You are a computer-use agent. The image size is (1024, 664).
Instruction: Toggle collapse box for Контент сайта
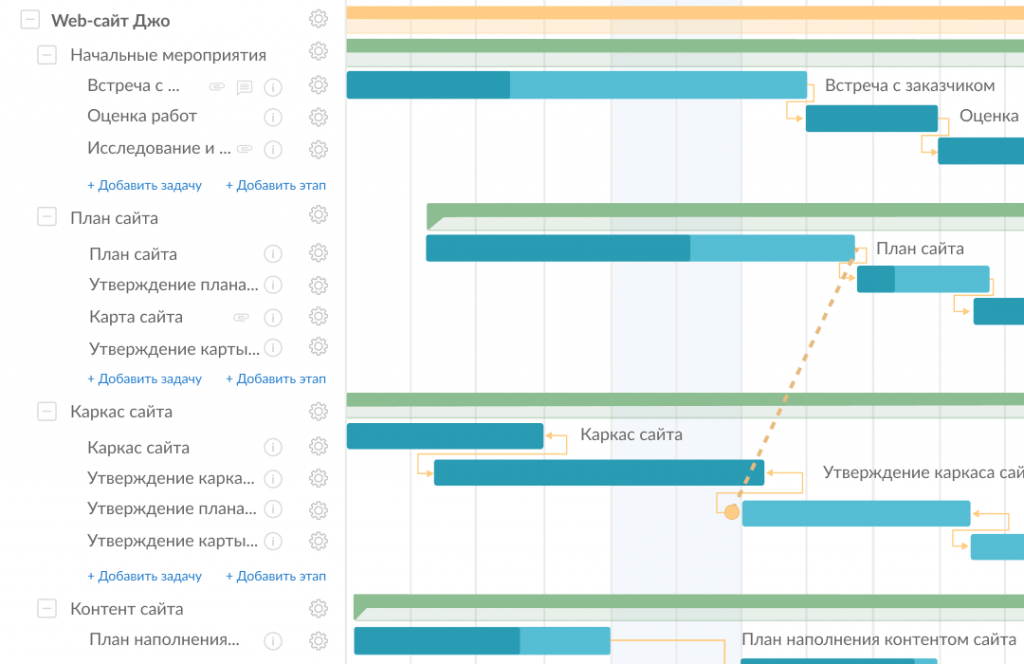(x=47, y=608)
